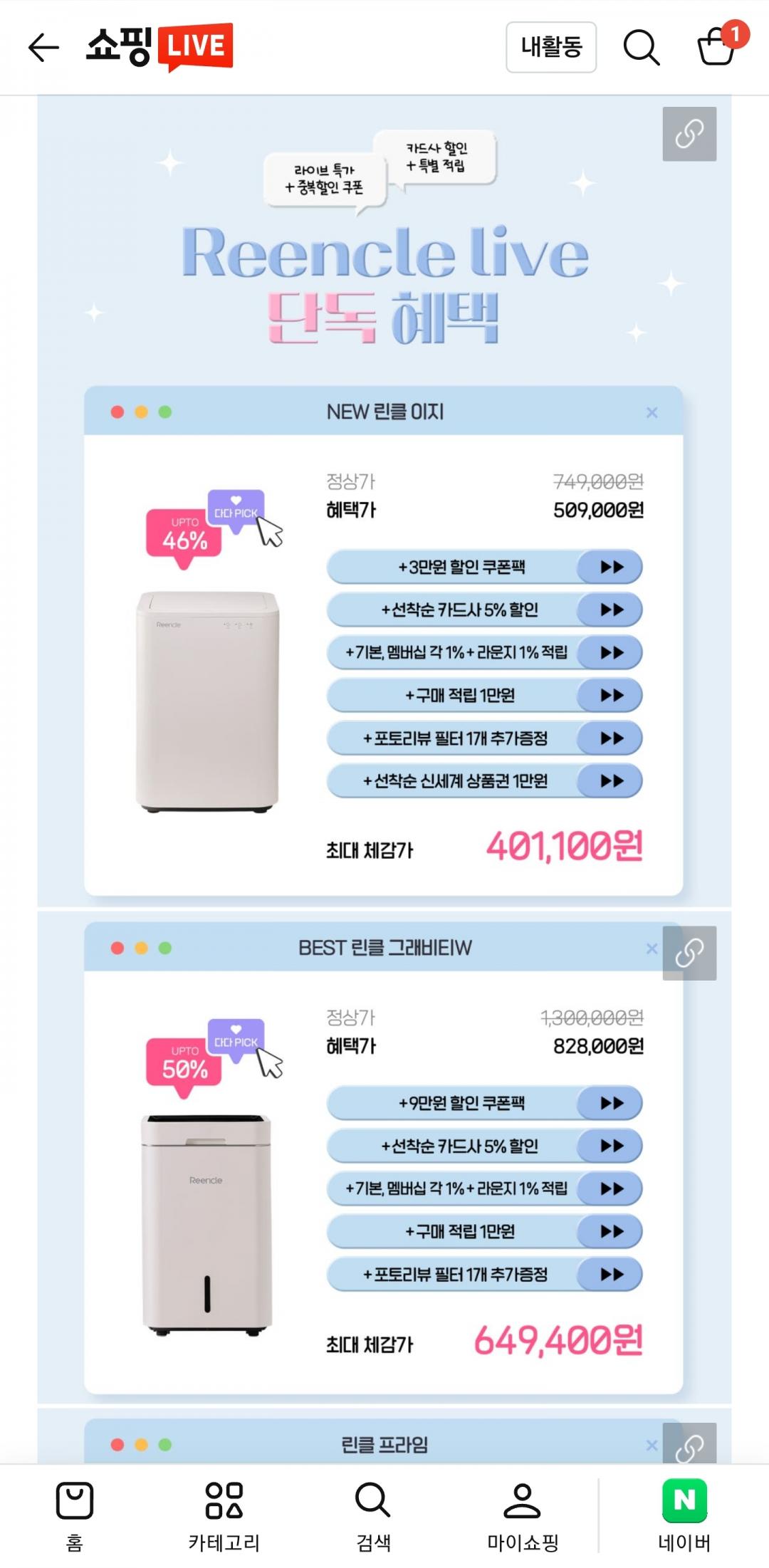Expand +3만원 할인 쿠폰팩 arrow
The width and height of the screenshot is (769, 1568).
pyautogui.click(x=611, y=567)
